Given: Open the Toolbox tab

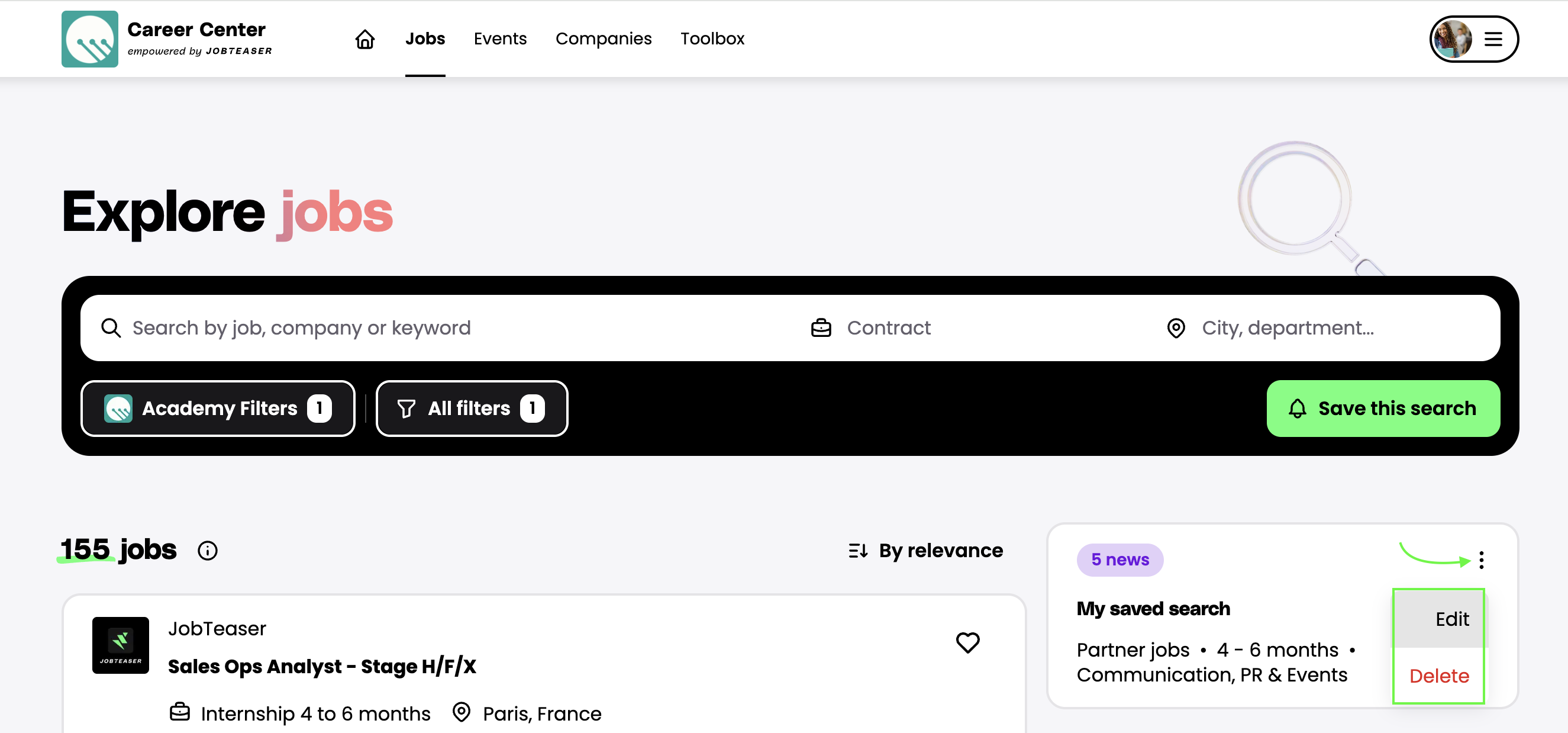Looking at the screenshot, I should (x=712, y=39).
